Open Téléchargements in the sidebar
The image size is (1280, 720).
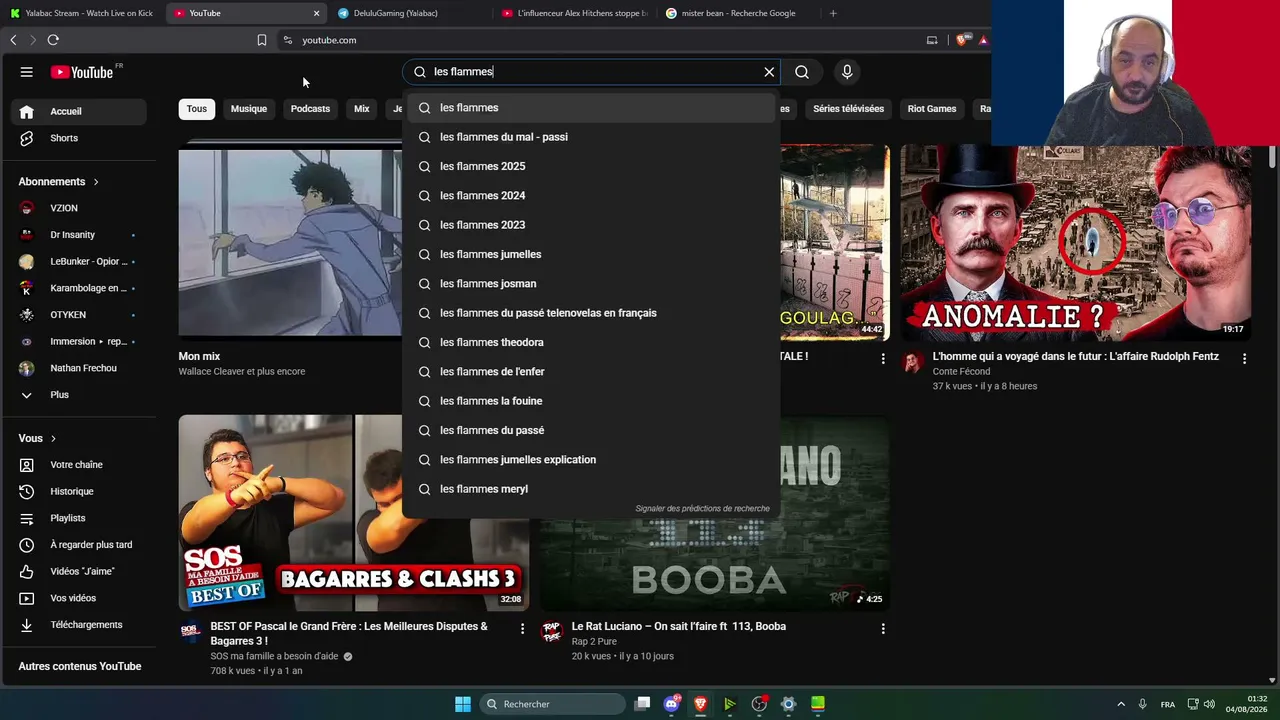point(78,625)
